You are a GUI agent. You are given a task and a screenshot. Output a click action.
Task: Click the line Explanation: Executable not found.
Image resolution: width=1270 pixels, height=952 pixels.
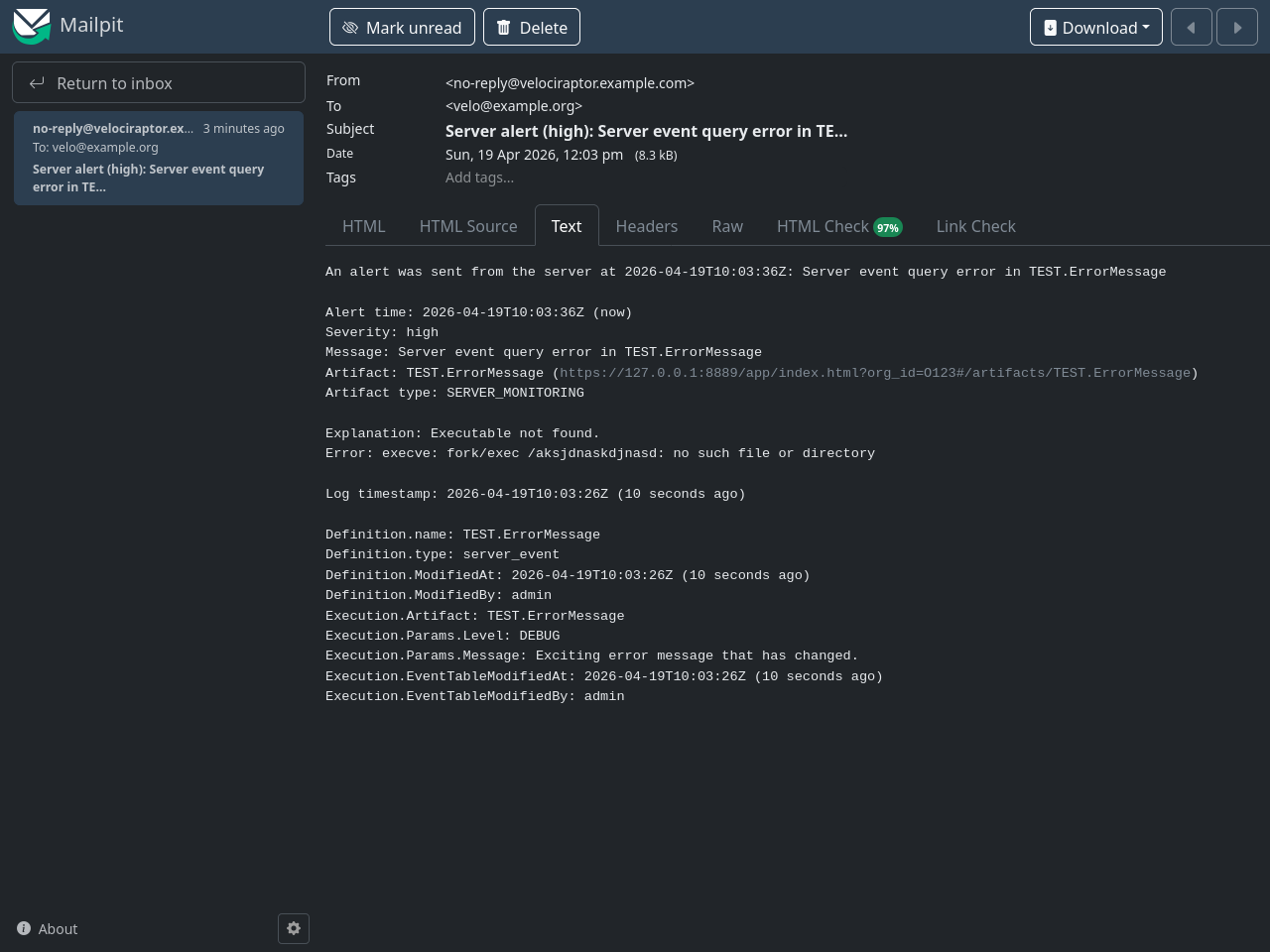[x=462, y=433]
